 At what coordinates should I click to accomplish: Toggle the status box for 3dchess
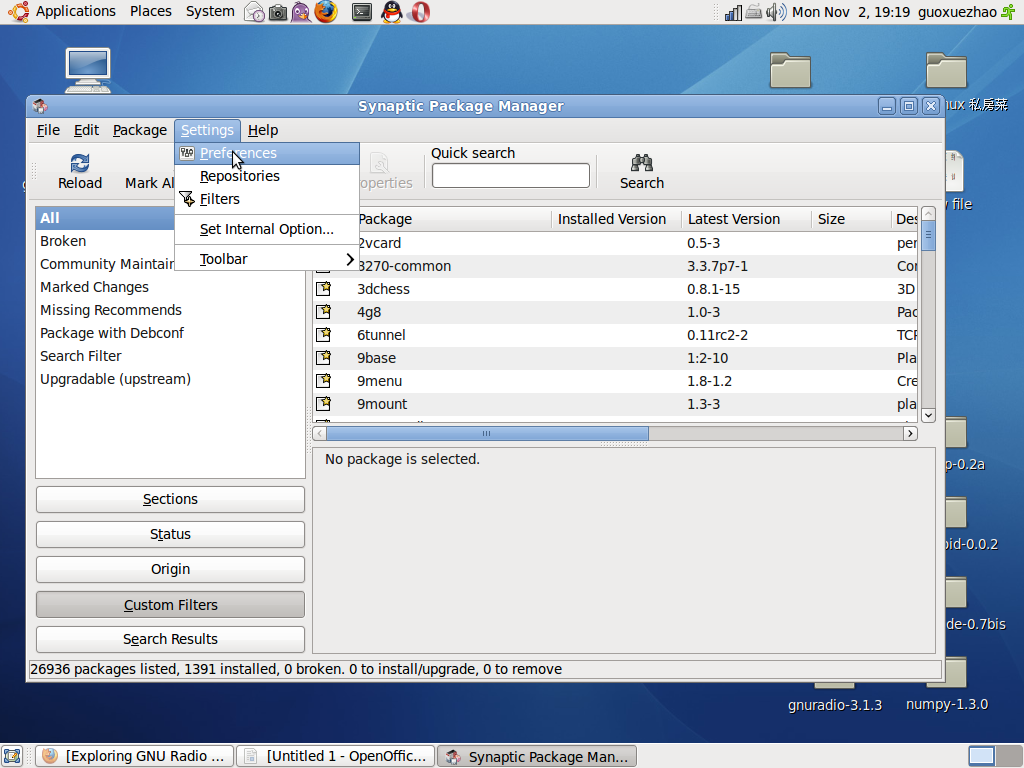[323, 289]
